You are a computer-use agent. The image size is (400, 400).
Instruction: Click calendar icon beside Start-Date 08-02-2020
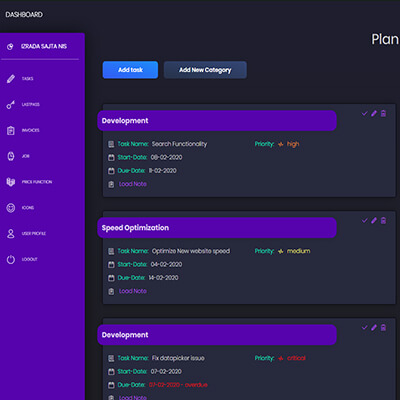(111, 157)
